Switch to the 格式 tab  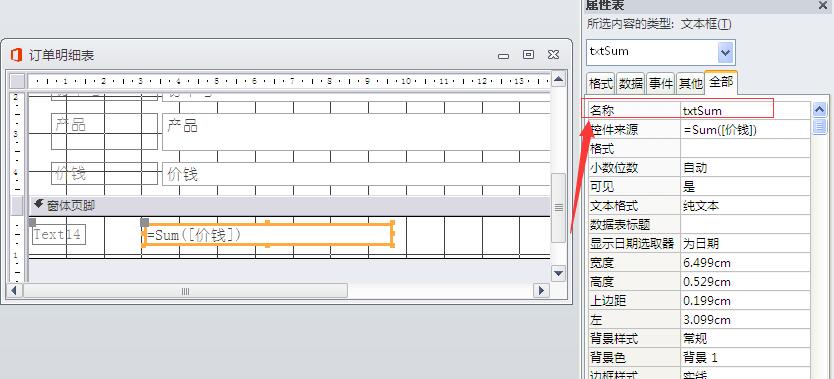601,84
